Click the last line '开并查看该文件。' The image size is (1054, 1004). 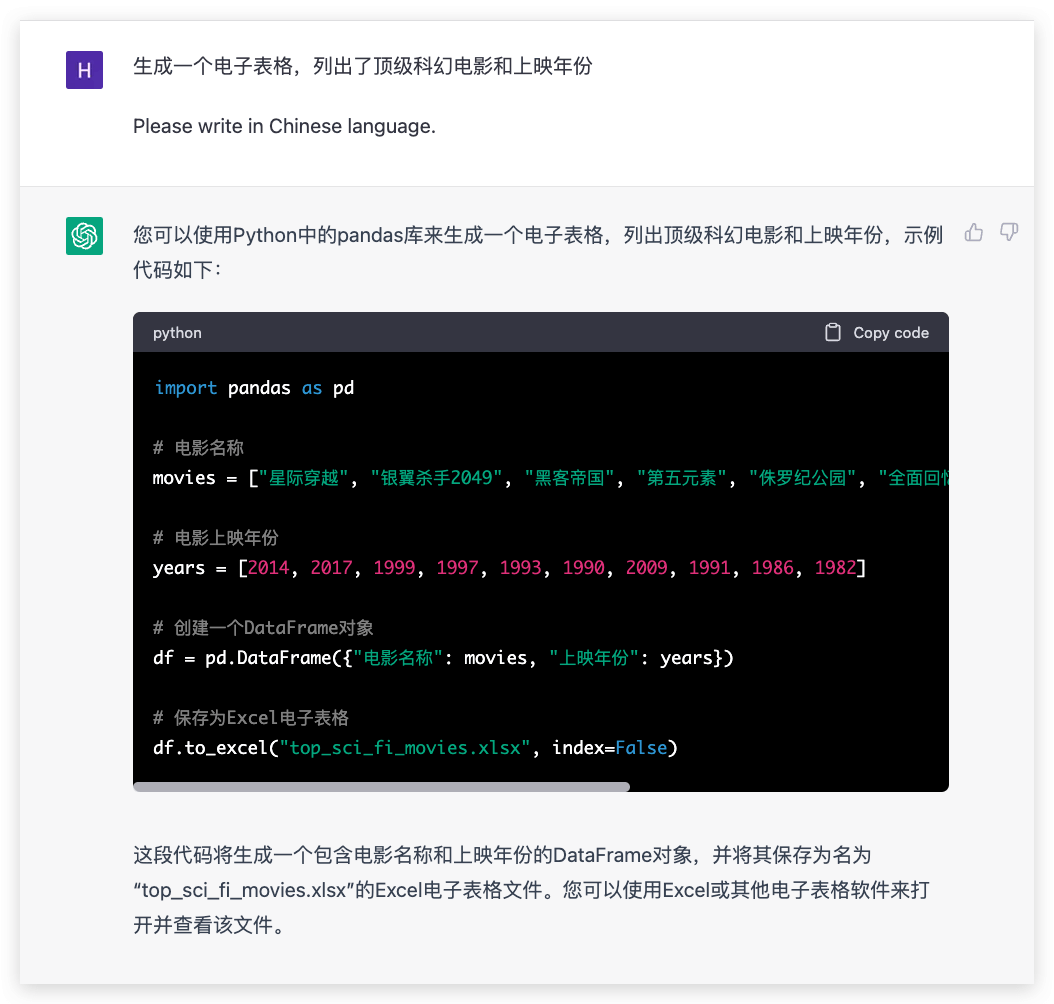(x=209, y=925)
